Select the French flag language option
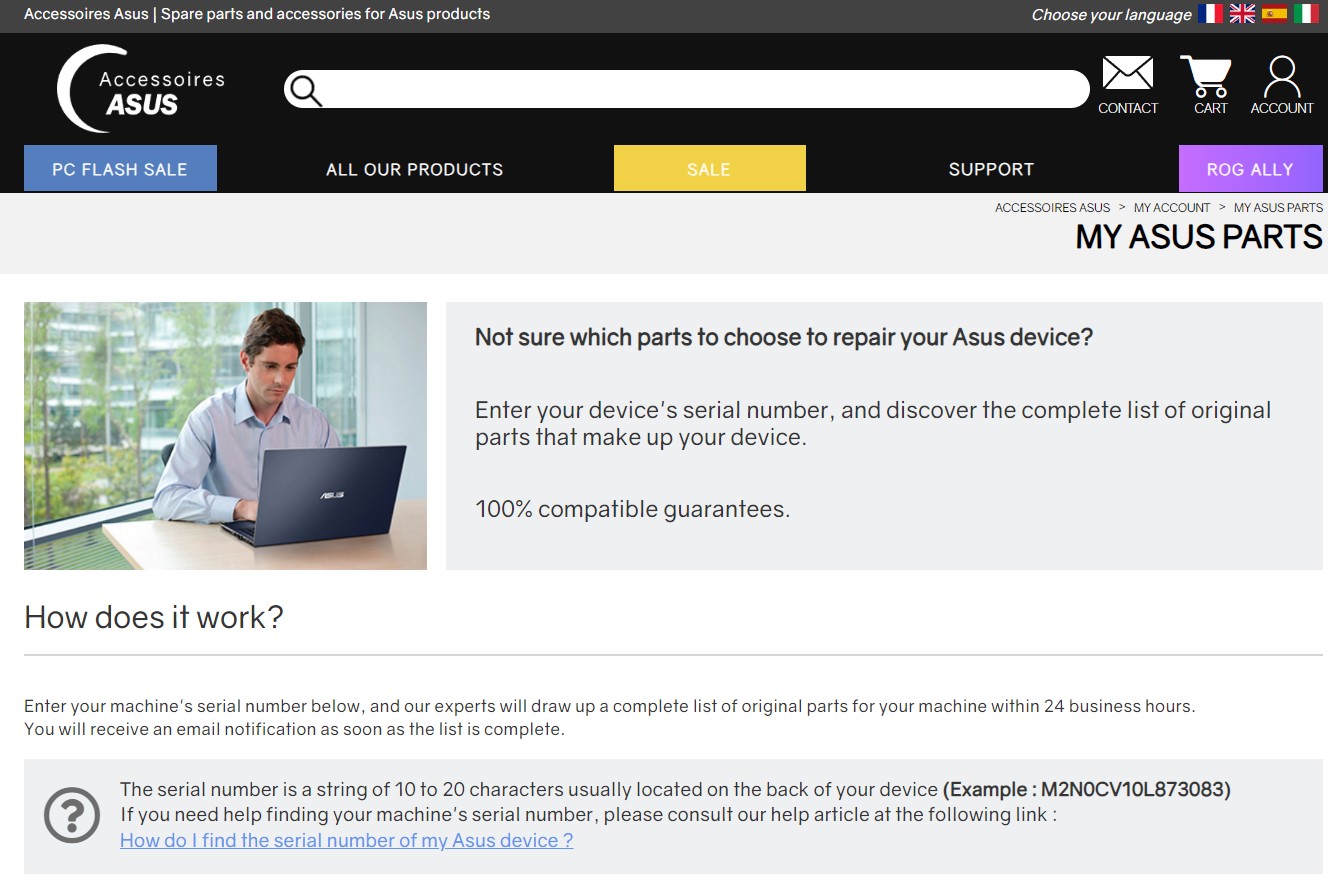This screenshot has width=1328, height=881. 1209,14
